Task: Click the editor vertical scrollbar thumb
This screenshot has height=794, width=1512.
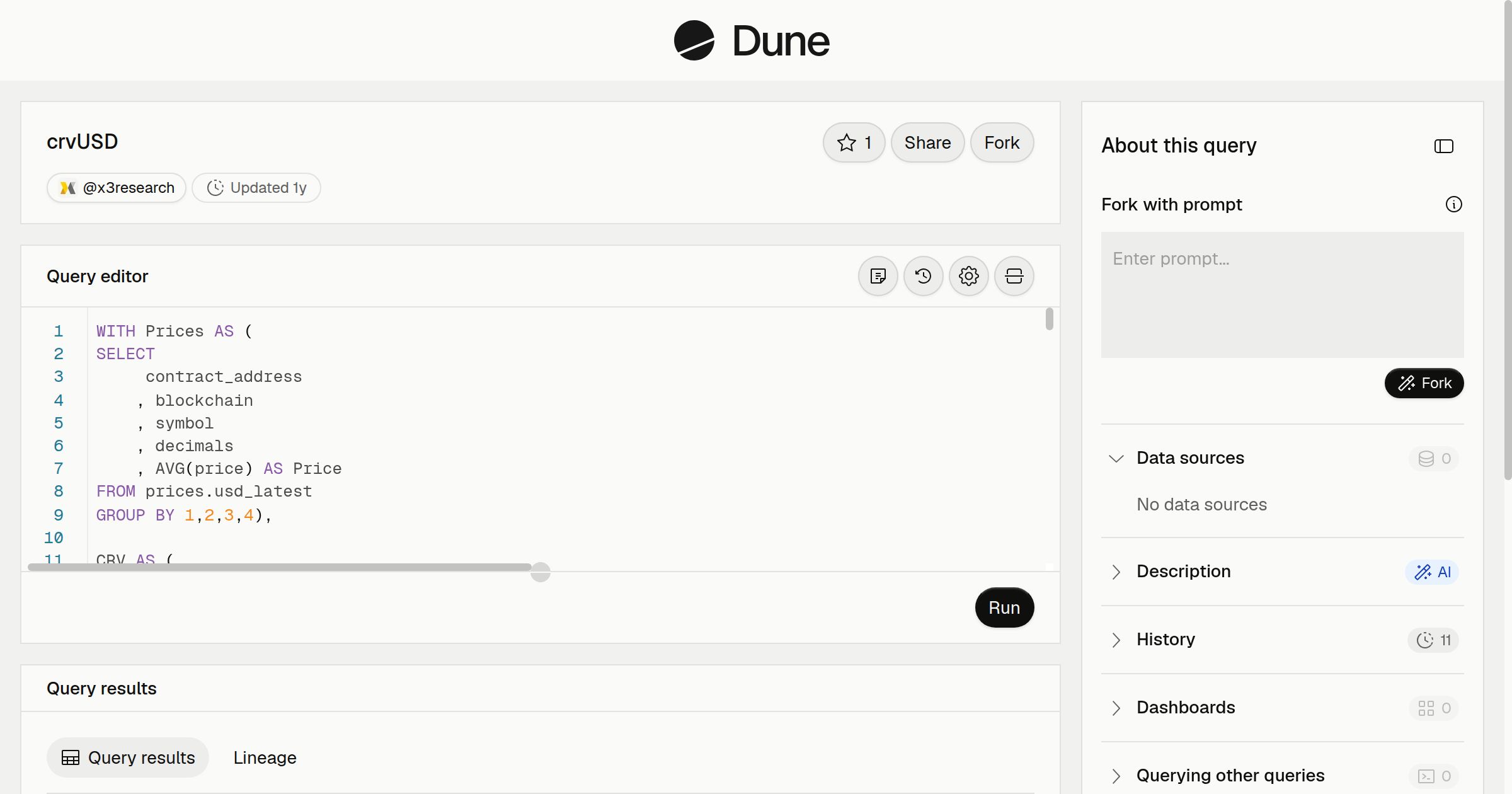Action: tap(1049, 319)
